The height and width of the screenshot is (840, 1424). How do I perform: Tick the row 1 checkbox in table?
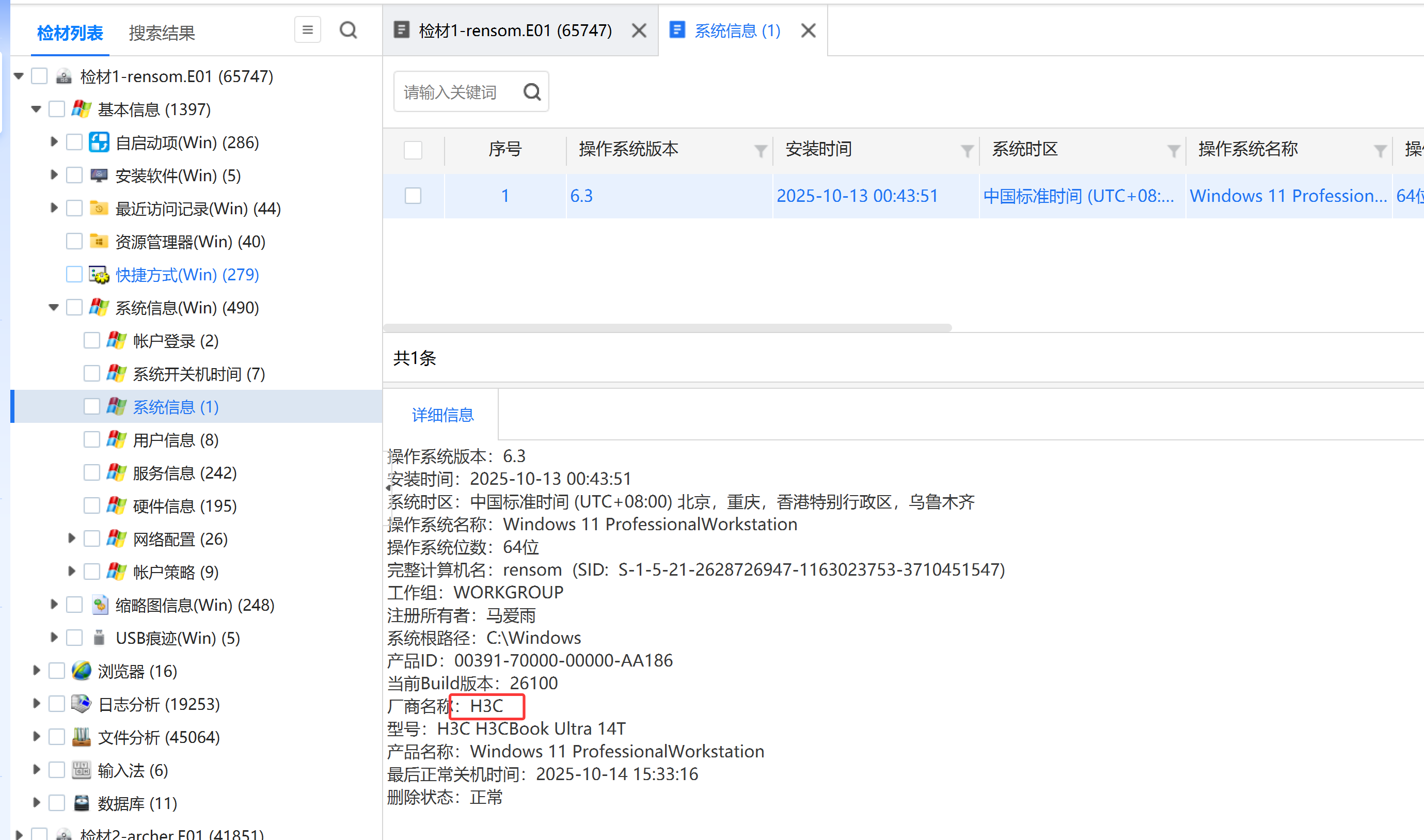413,196
